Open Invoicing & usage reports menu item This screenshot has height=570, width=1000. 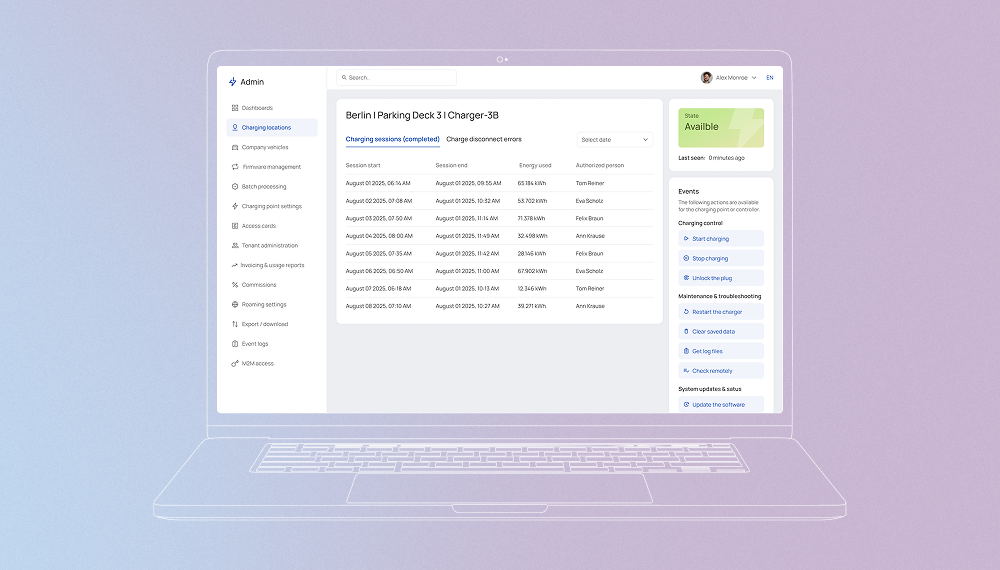(272, 265)
